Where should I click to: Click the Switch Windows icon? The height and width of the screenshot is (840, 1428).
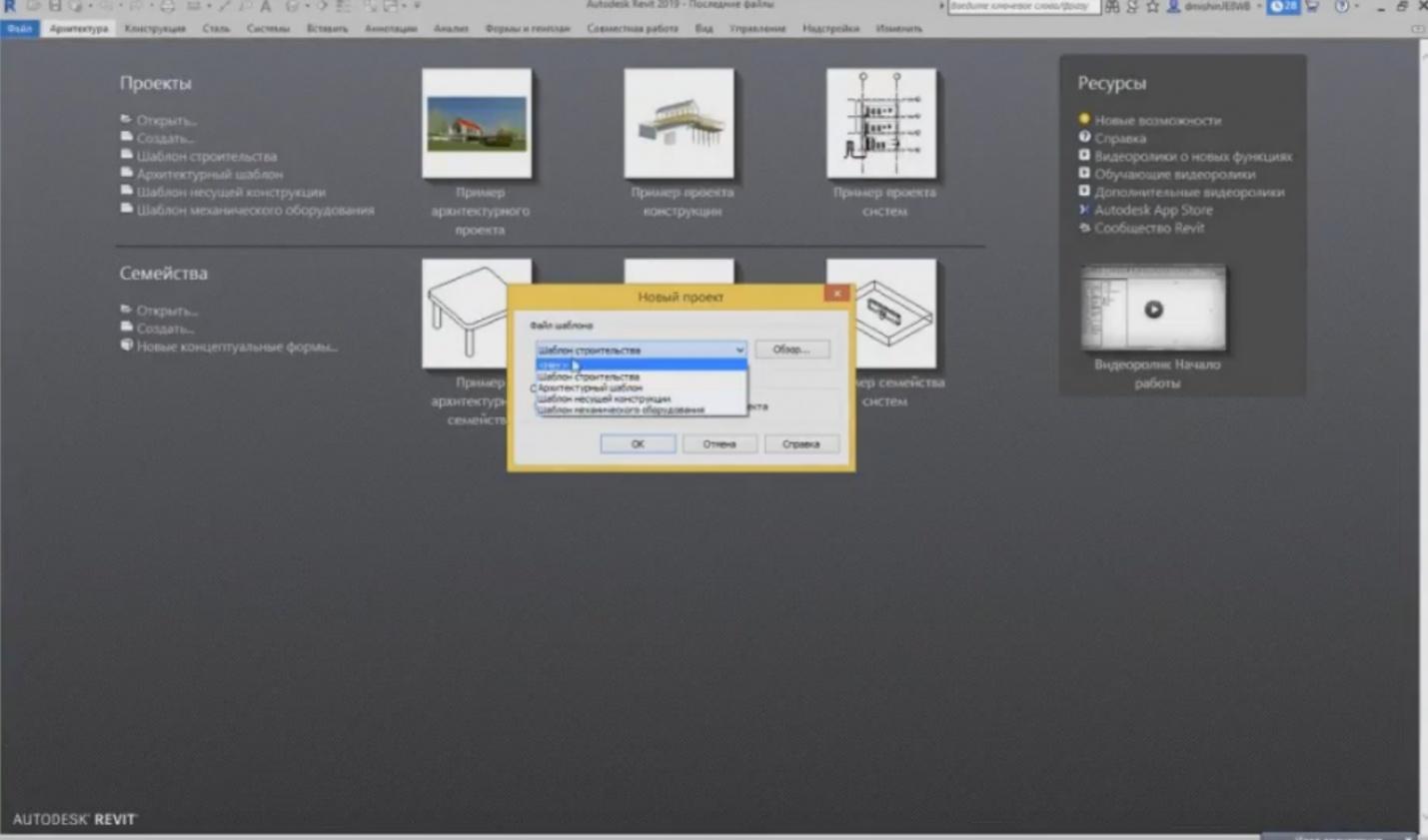[x=391, y=6]
